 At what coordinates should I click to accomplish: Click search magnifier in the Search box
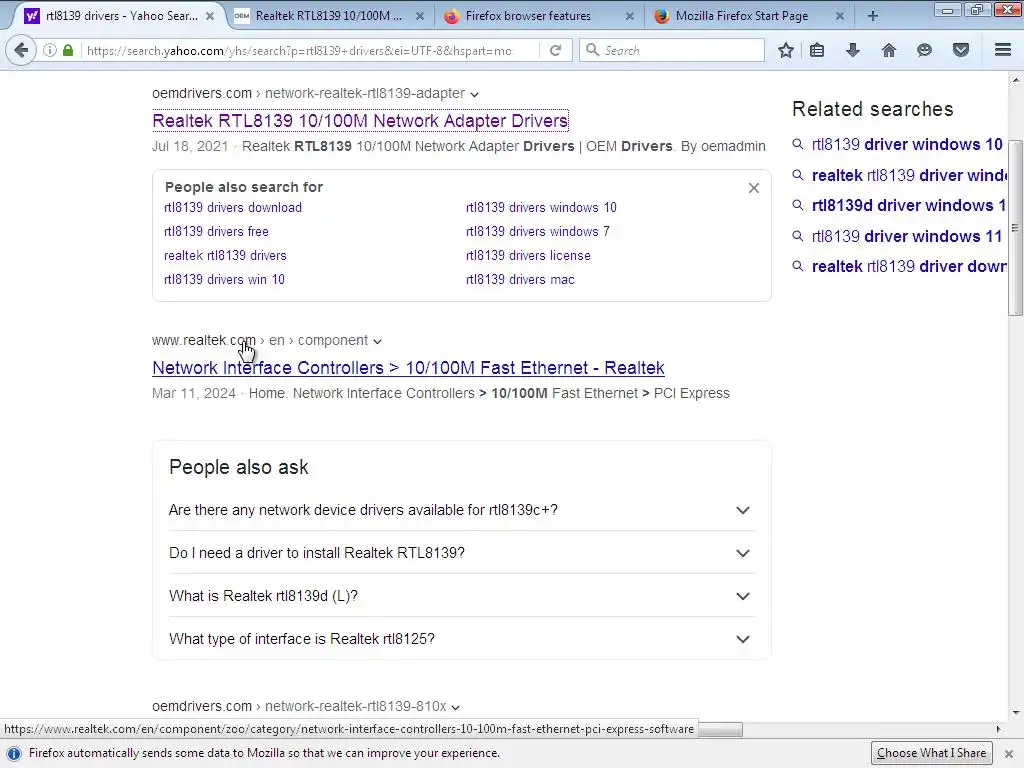[592, 50]
